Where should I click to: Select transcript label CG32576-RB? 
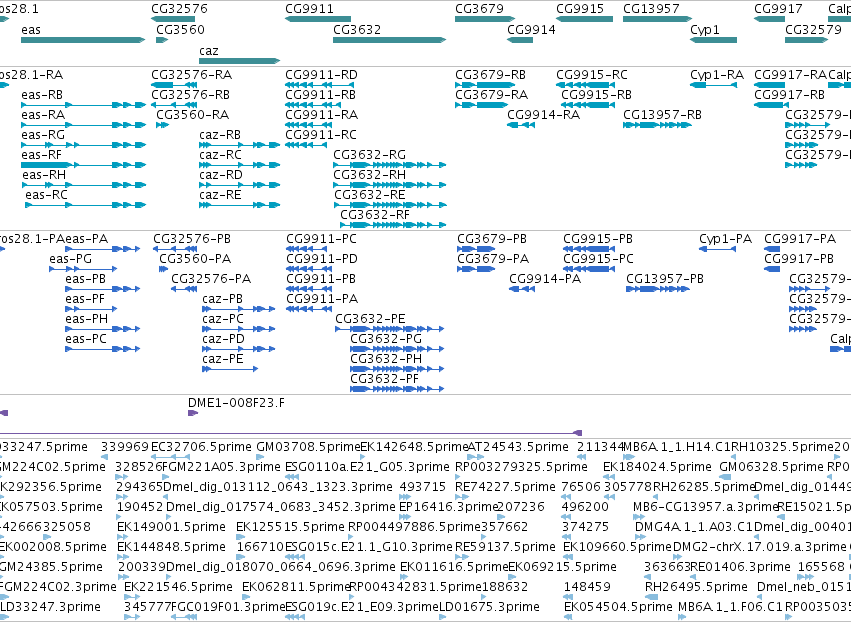pyautogui.click(x=190, y=94)
